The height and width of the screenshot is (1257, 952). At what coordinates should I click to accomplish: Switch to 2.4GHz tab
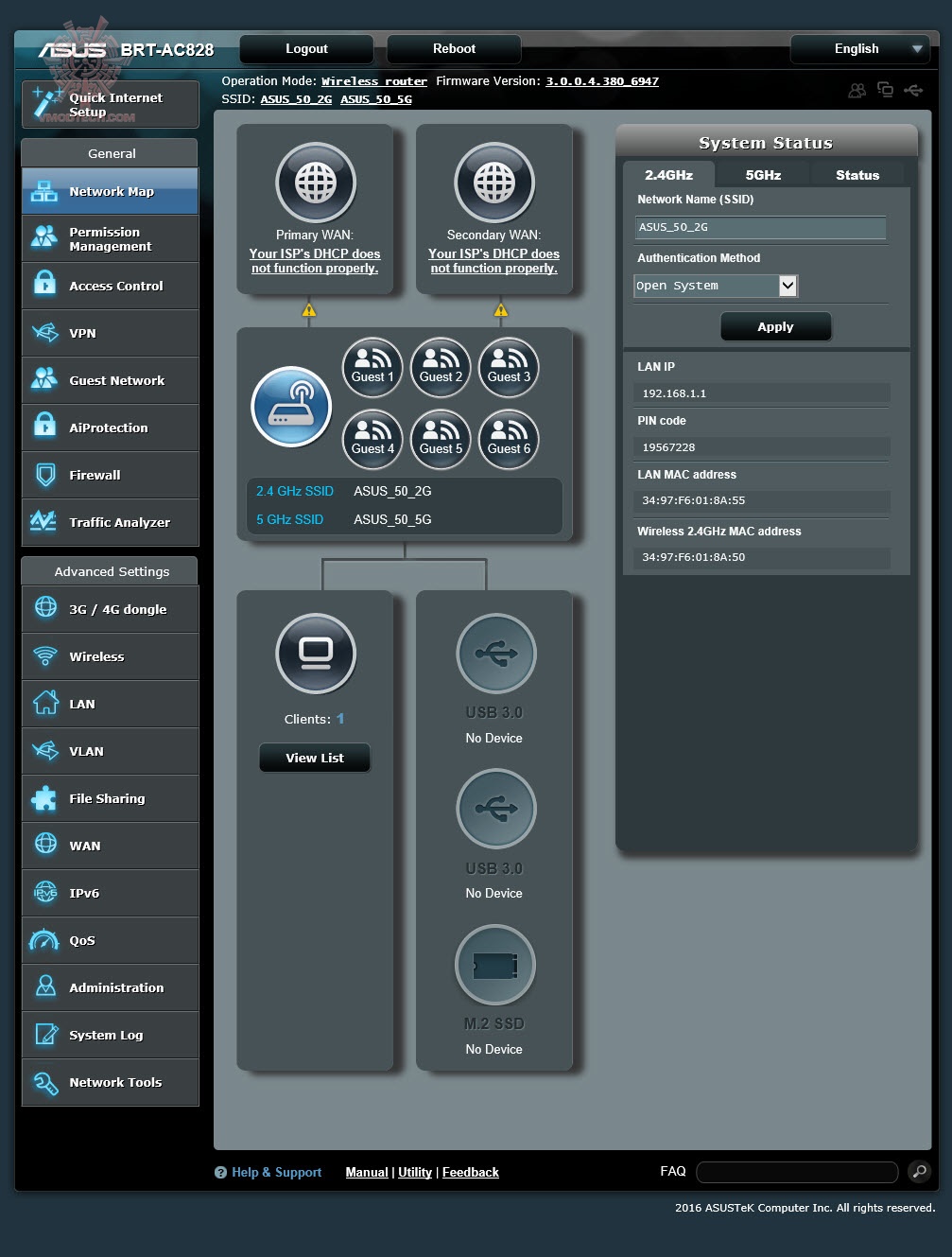click(x=668, y=174)
